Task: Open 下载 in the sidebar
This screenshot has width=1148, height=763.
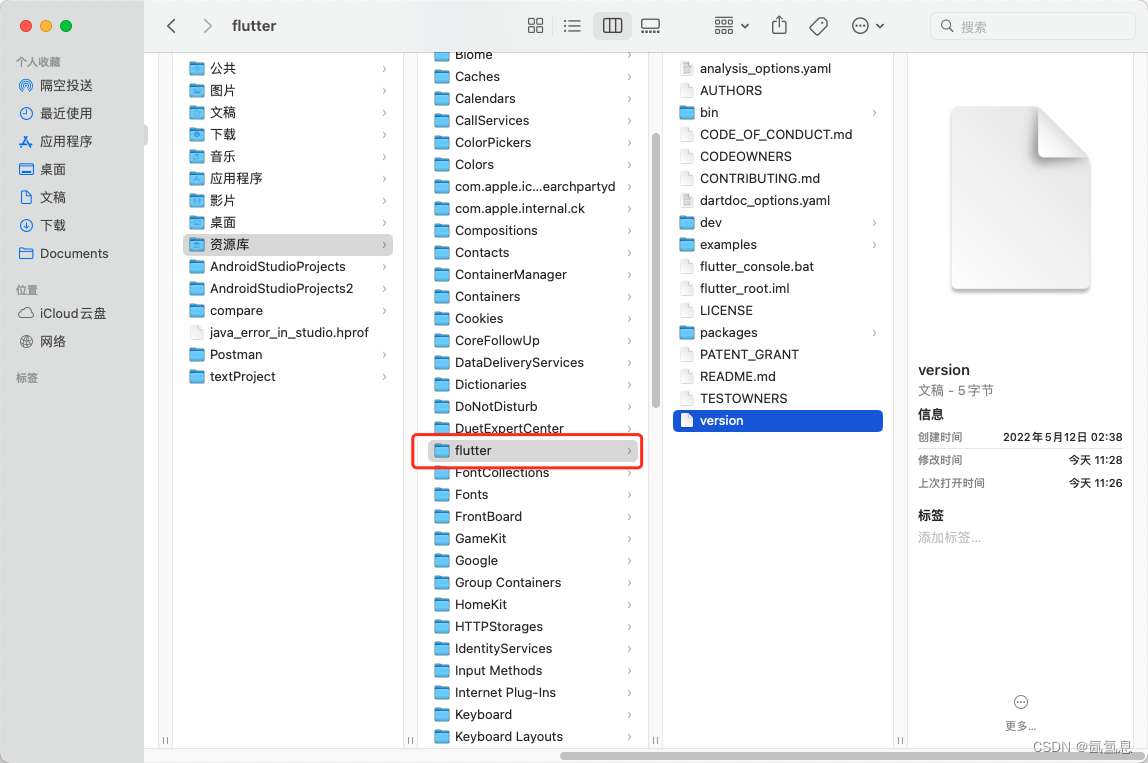Action: (x=53, y=226)
